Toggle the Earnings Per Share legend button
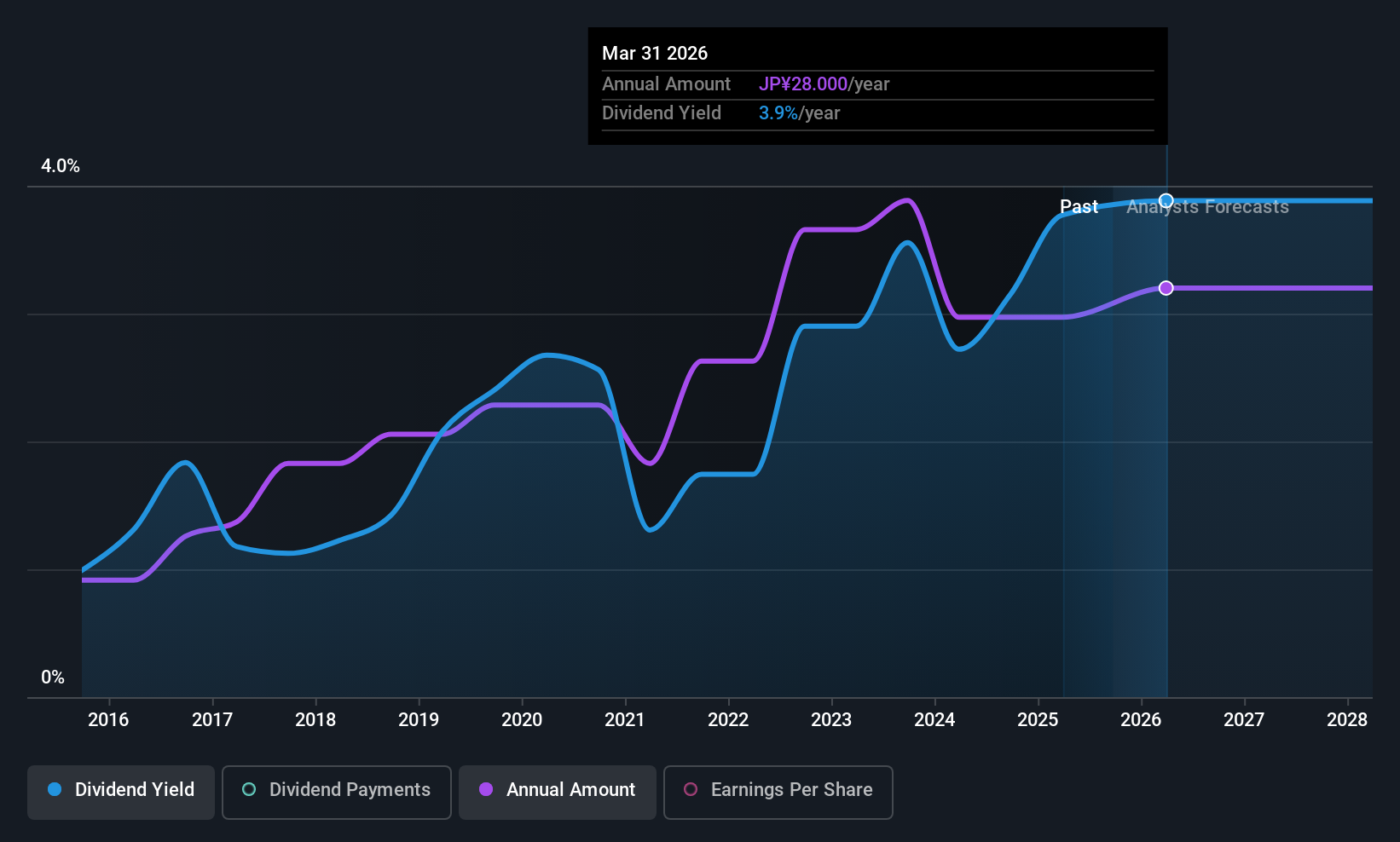This screenshot has width=1400, height=842. [778, 793]
